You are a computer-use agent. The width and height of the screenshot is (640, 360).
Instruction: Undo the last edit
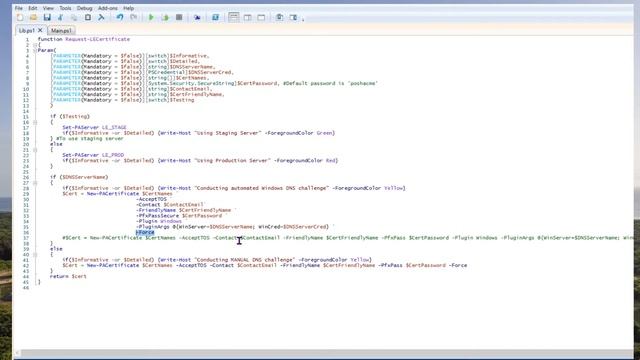click(x=120, y=18)
